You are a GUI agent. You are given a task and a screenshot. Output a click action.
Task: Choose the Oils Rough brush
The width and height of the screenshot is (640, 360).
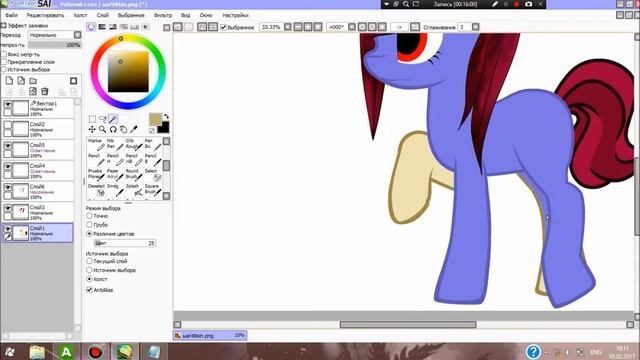pos(134,144)
